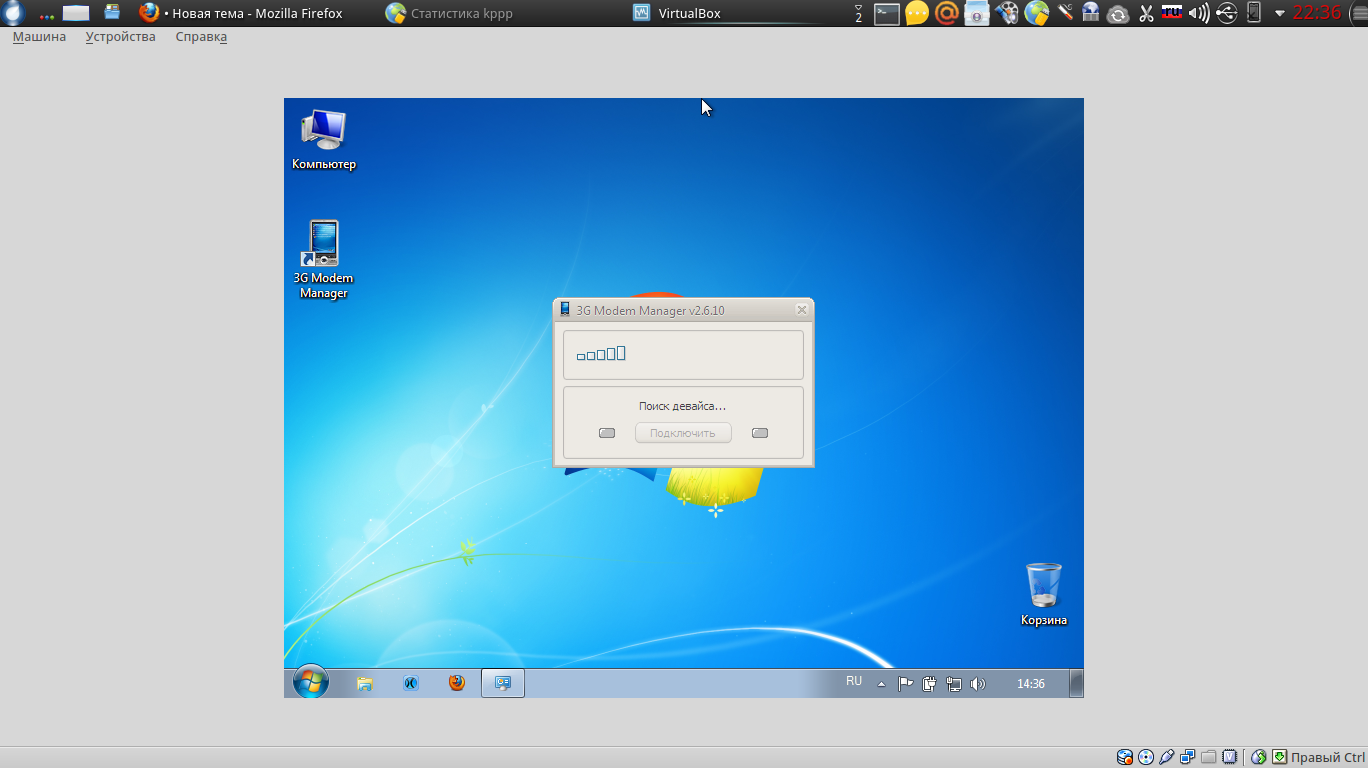Open the Klipper clipboard scissors icon
This screenshot has height=768, width=1368.
pos(1146,14)
